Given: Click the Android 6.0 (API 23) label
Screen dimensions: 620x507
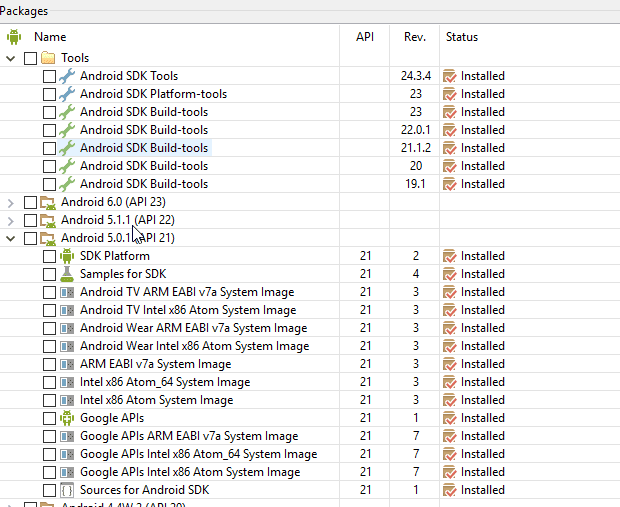Looking at the screenshot, I should 113,202.
